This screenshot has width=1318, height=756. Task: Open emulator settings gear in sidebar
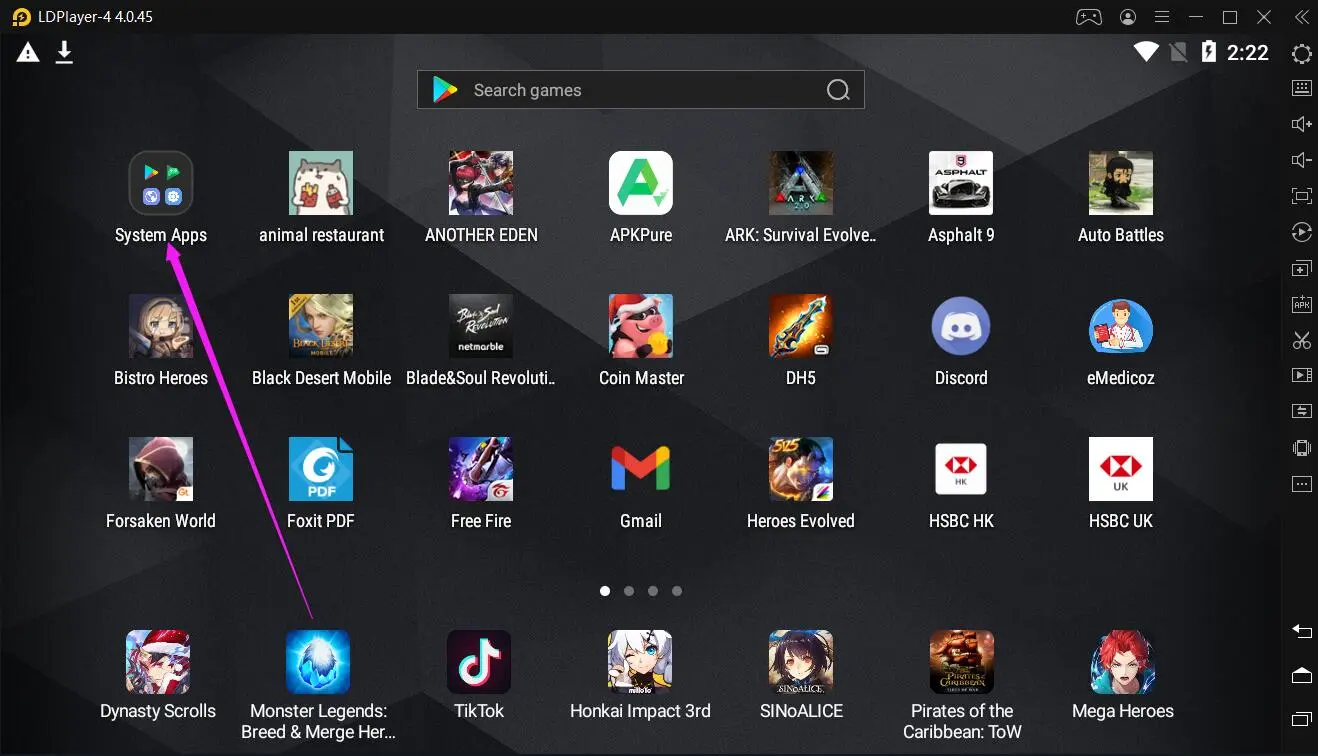click(1302, 54)
